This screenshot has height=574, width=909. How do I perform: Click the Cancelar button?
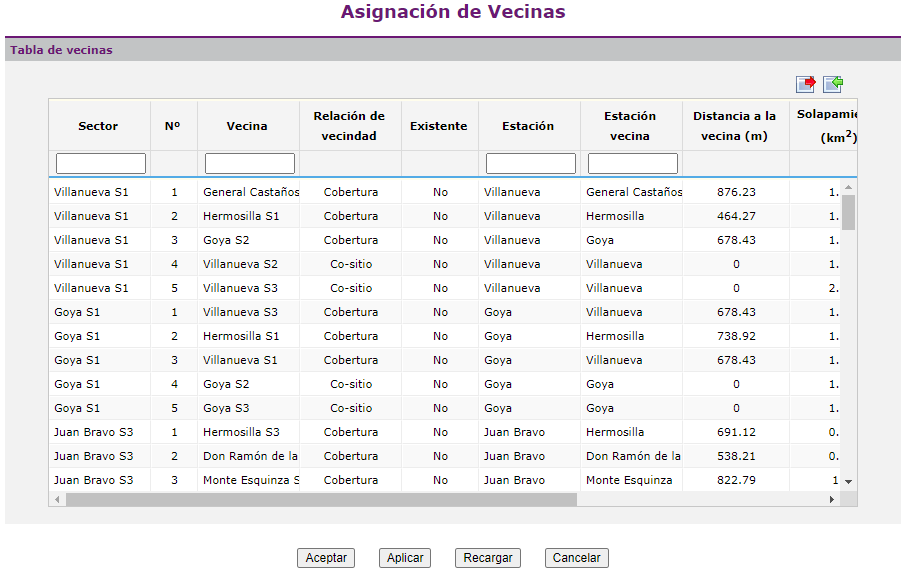576,558
